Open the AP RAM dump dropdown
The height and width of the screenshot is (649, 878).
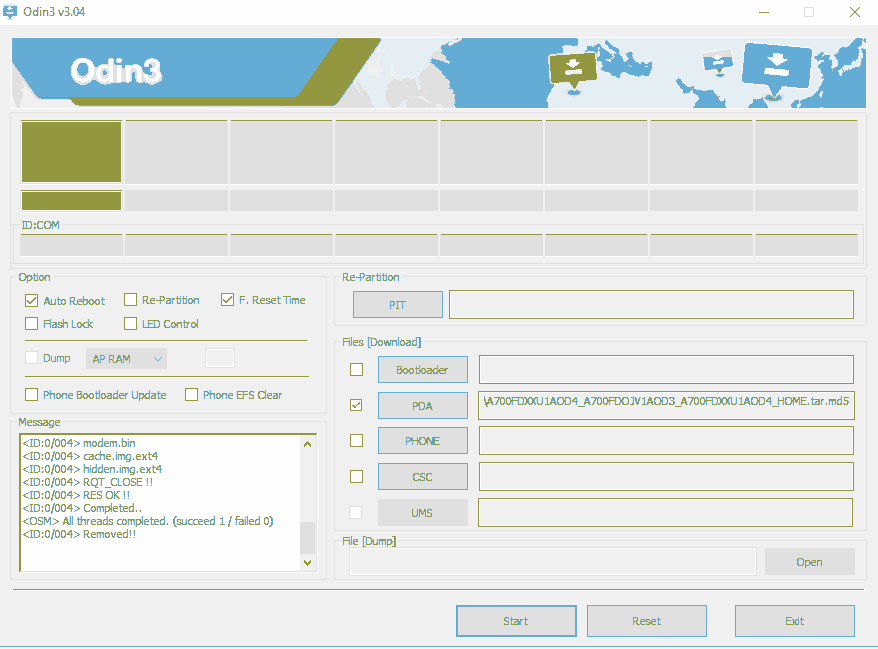pos(127,359)
